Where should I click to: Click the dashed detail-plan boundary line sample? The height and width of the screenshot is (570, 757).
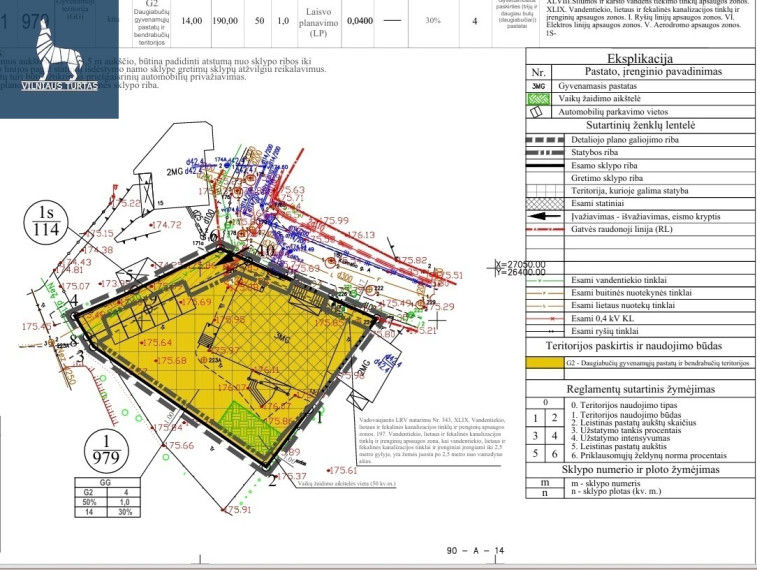click(x=545, y=139)
